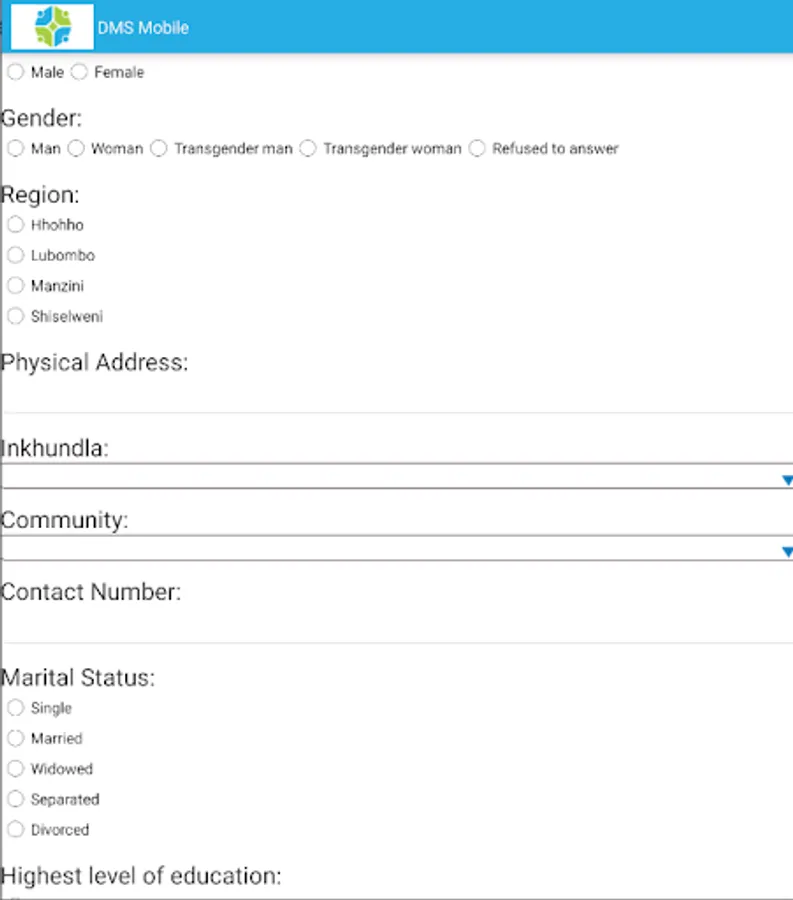
Task: Click the Contact Number input field
Action: [398, 626]
